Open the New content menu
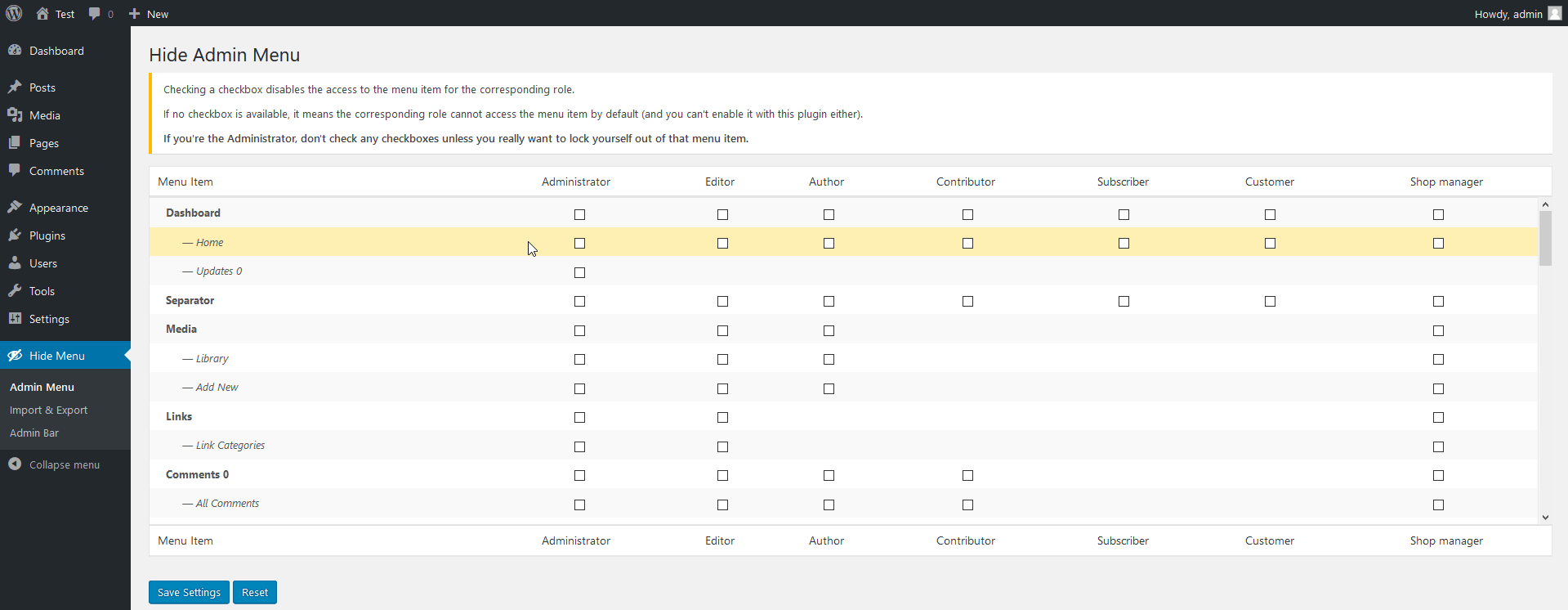 pyautogui.click(x=149, y=14)
